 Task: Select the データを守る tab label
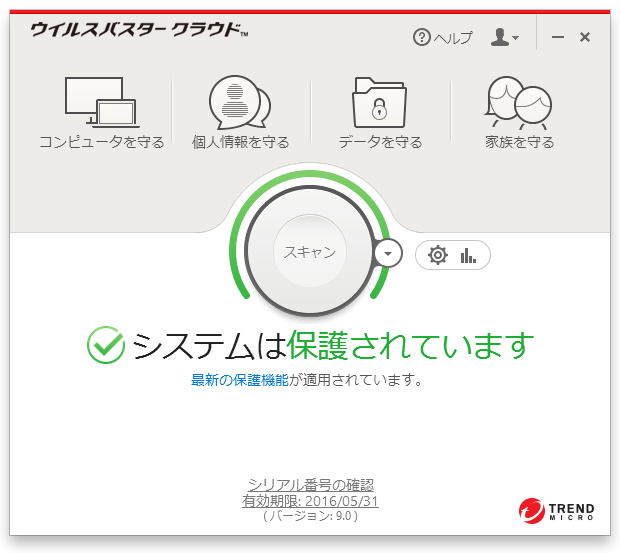[x=380, y=142]
